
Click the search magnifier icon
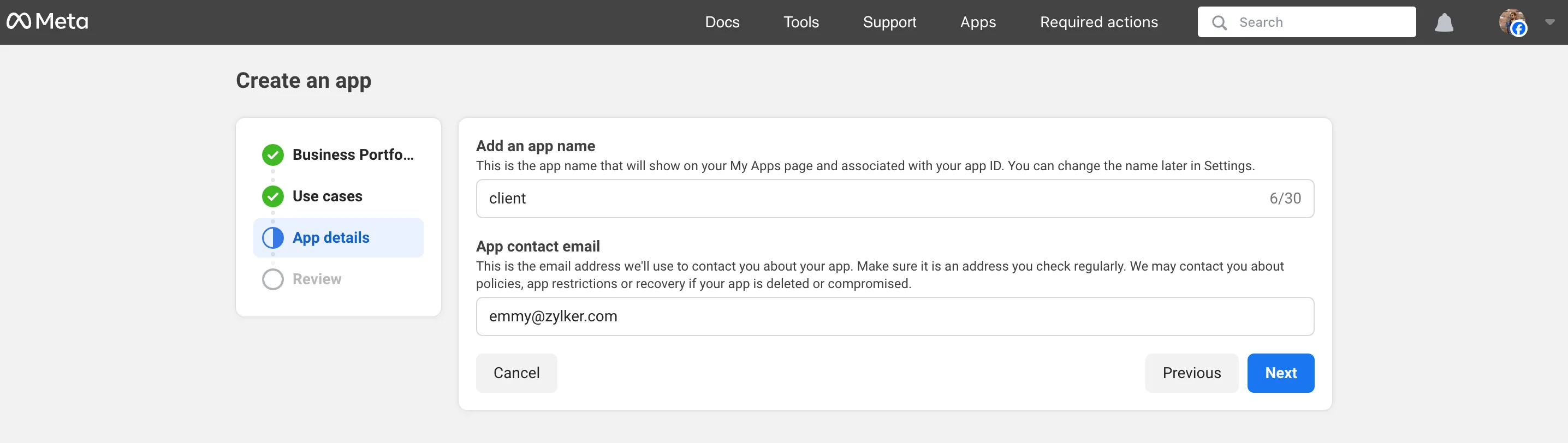tap(1219, 22)
